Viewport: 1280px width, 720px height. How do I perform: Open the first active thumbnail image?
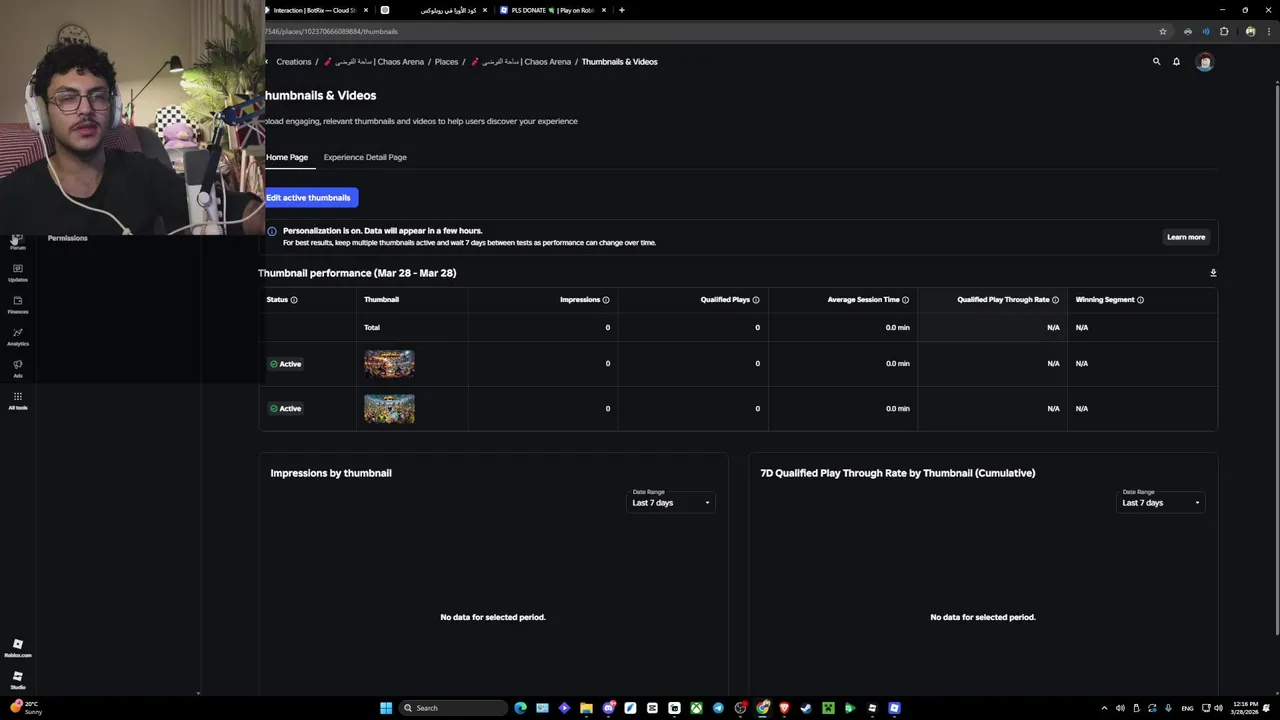pyautogui.click(x=389, y=364)
